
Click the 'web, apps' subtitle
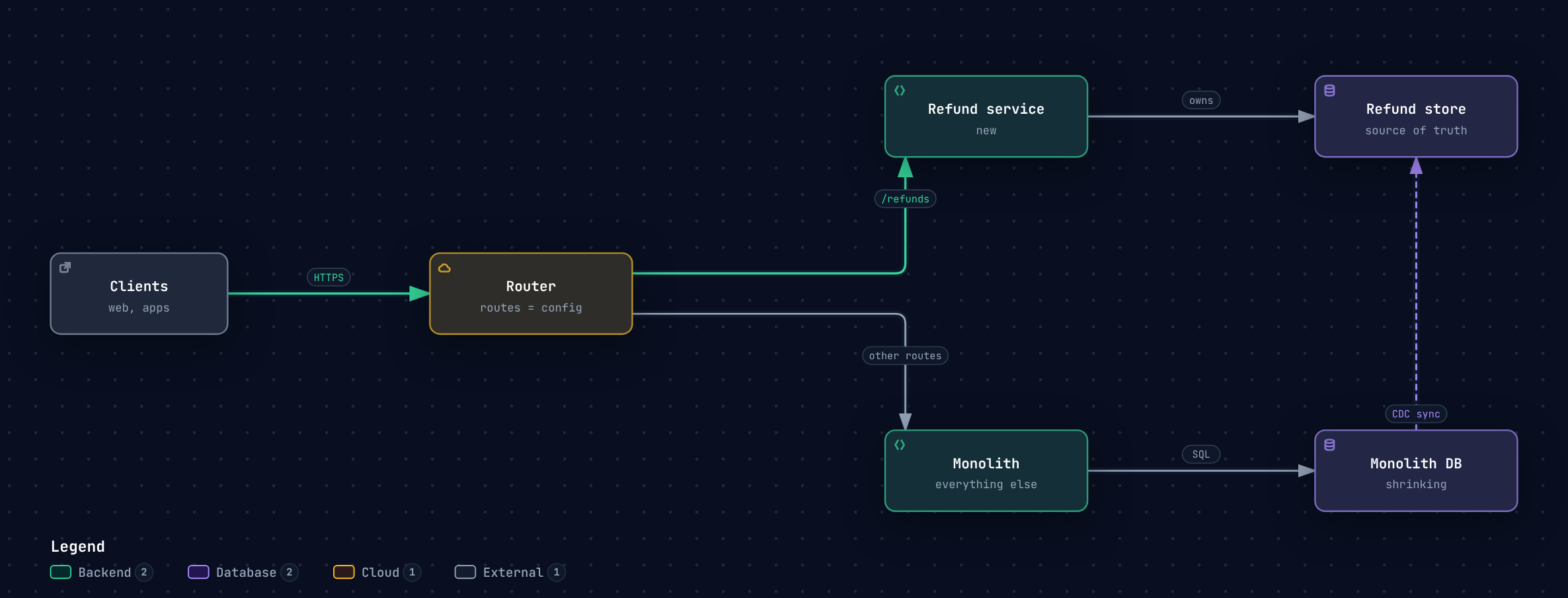click(x=139, y=308)
